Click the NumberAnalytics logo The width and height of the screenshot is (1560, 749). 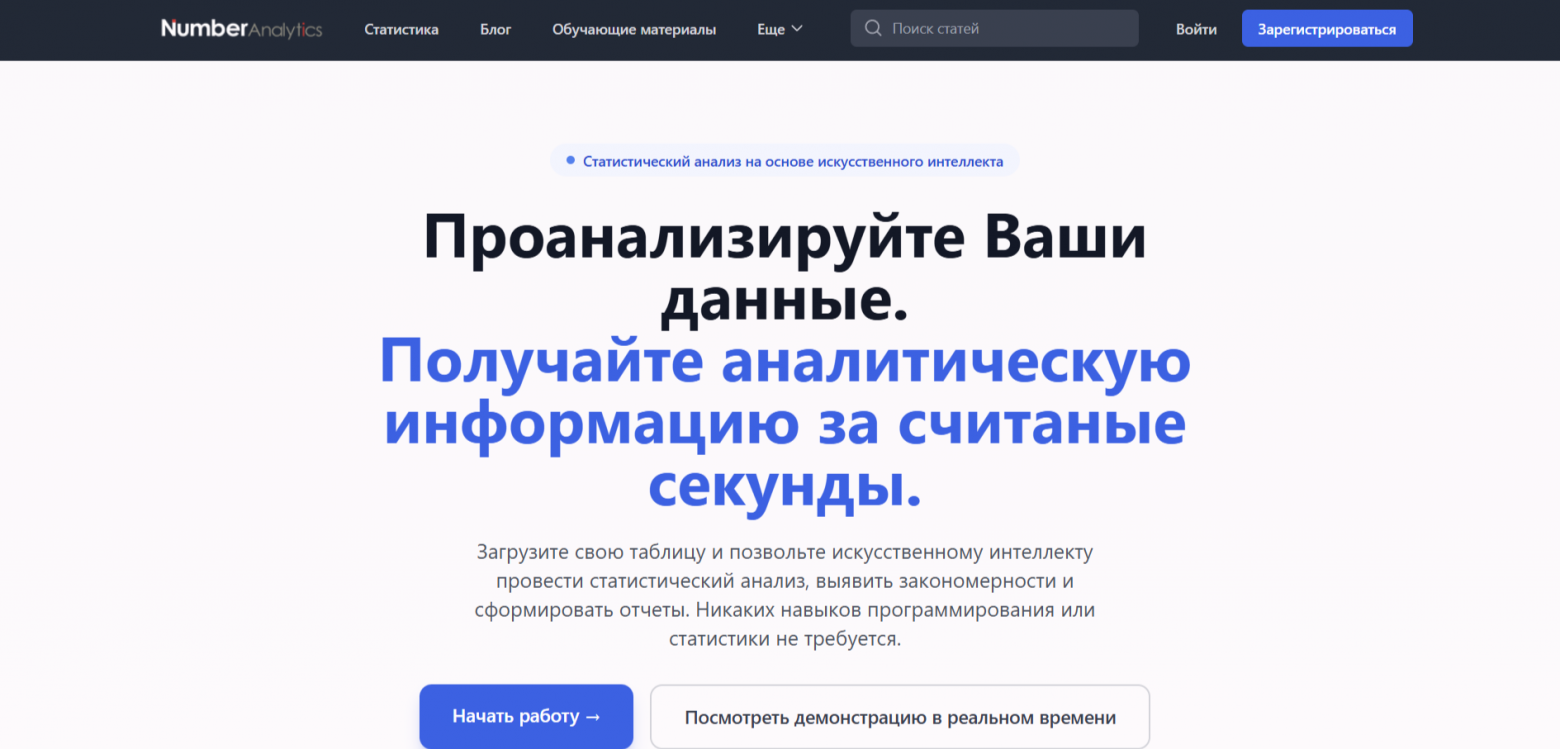coord(240,29)
